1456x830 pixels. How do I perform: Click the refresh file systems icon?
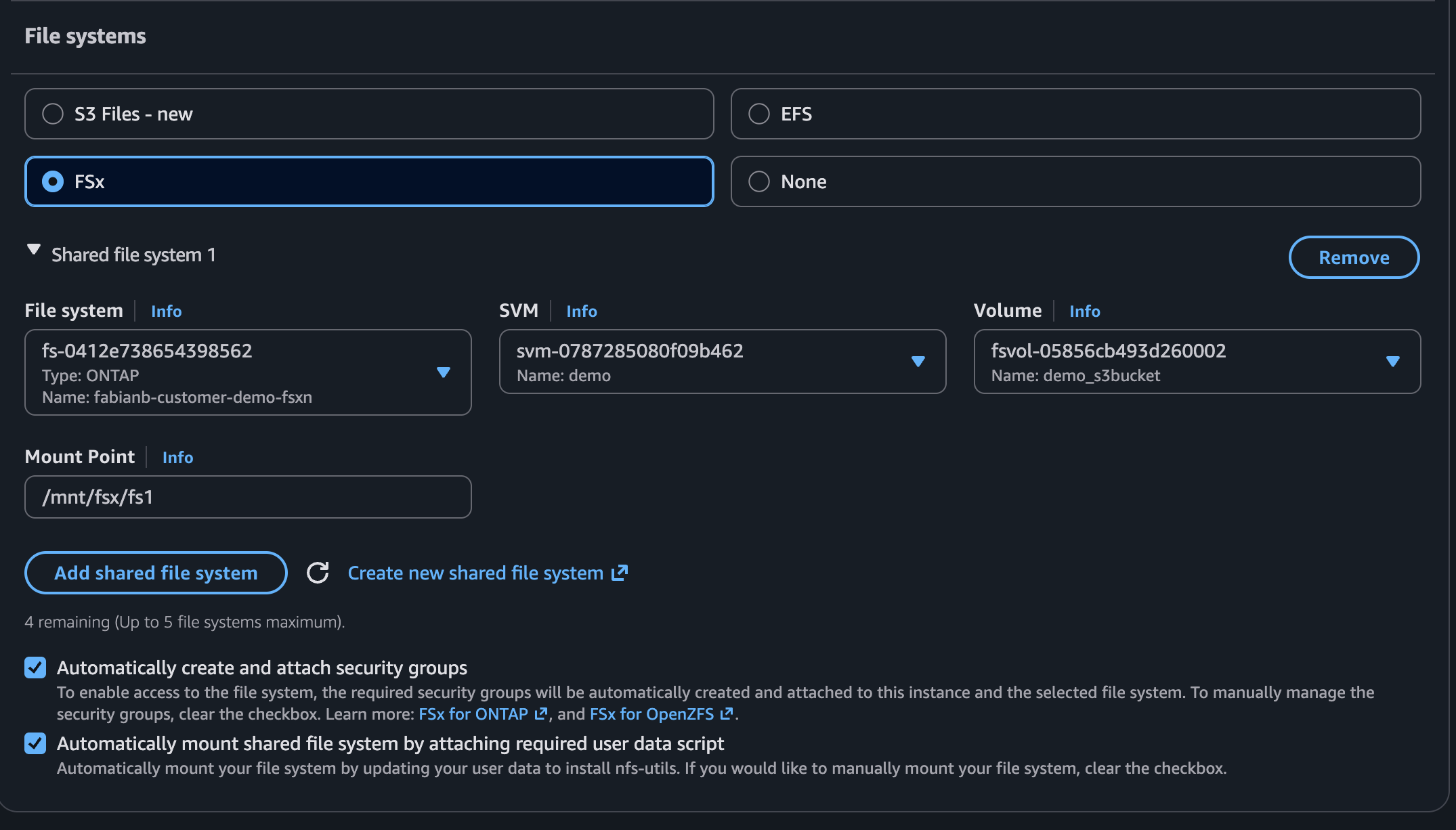[318, 573]
